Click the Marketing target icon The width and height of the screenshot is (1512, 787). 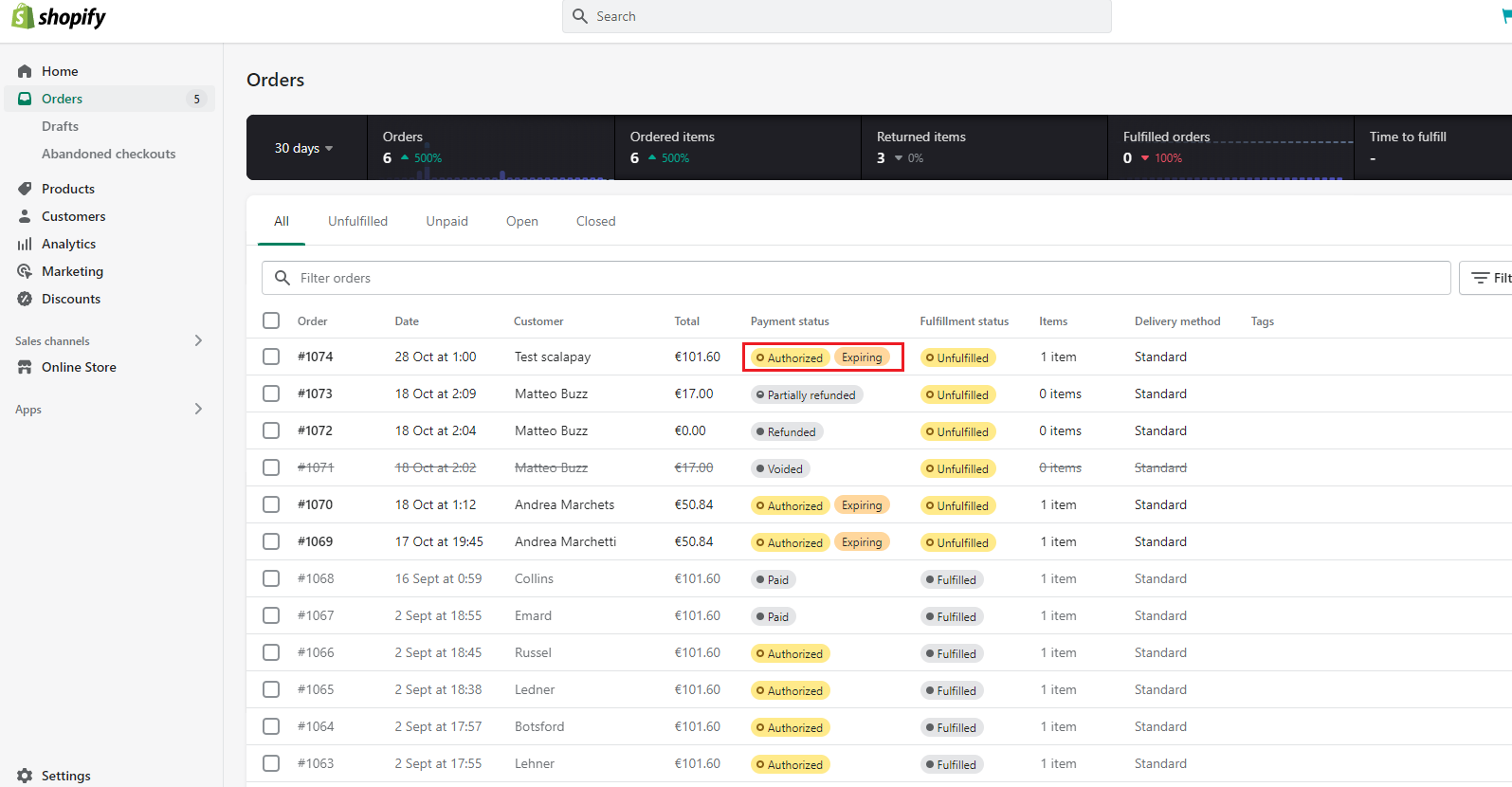tap(25, 271)
